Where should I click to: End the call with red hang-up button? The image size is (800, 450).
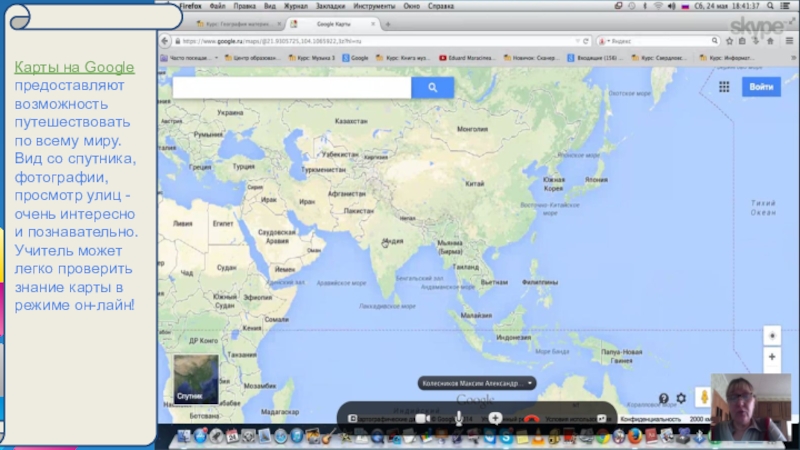(531, 419)
